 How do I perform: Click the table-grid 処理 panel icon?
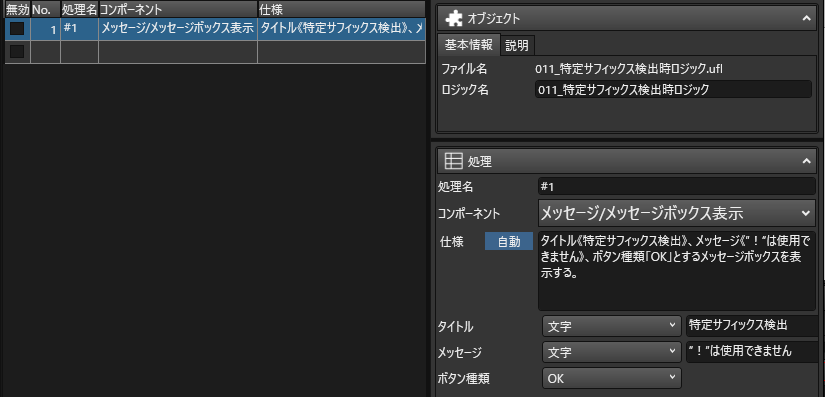453,161
